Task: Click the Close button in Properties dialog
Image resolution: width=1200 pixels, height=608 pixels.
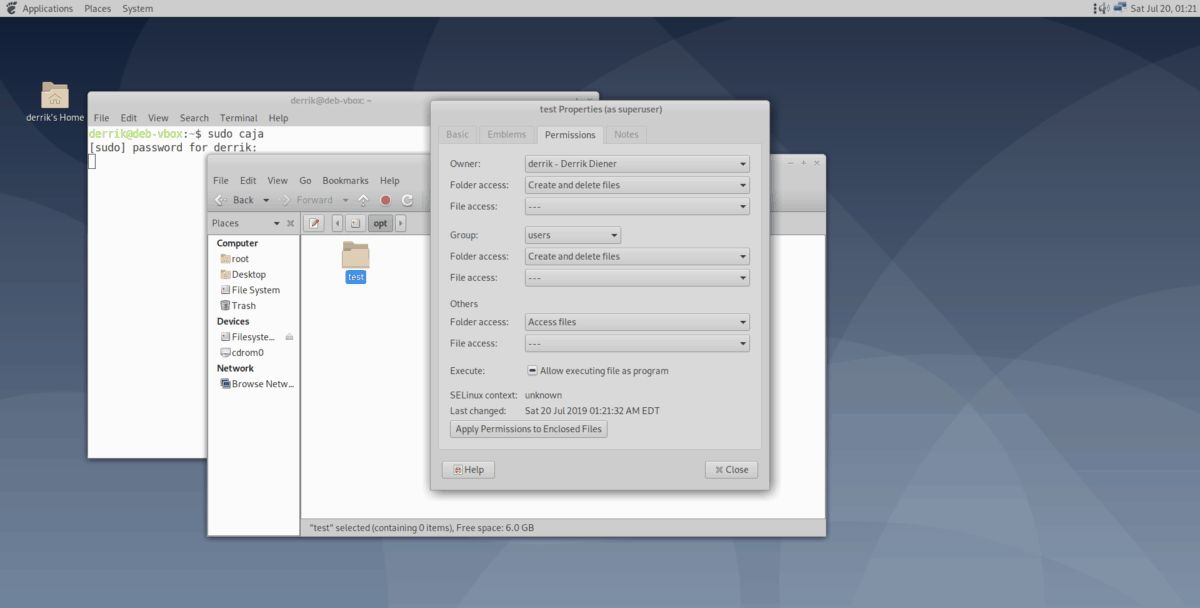Action: click(x=731, y=470)
